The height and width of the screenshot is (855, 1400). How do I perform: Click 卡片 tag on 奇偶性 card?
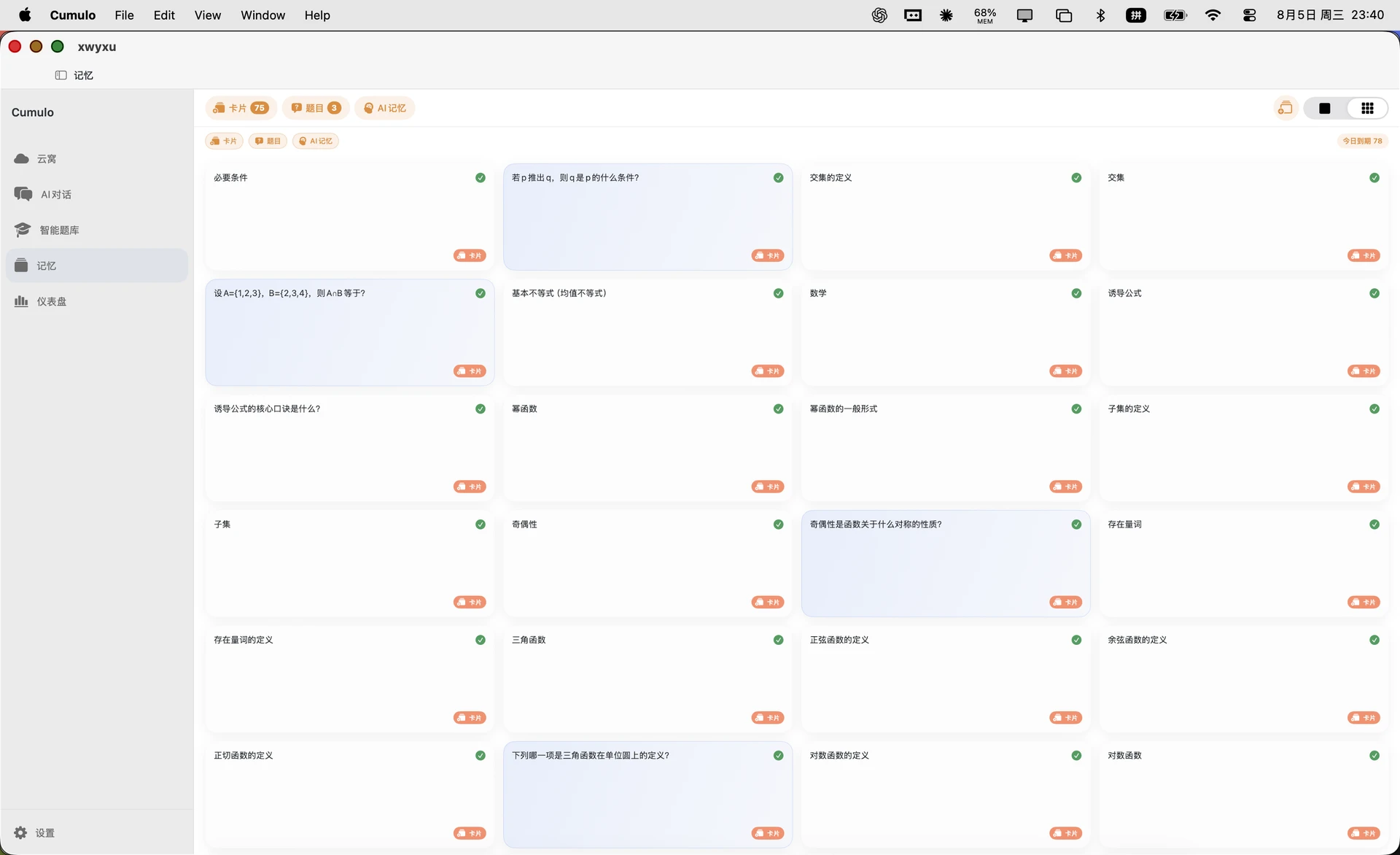[x=768, y=602]
